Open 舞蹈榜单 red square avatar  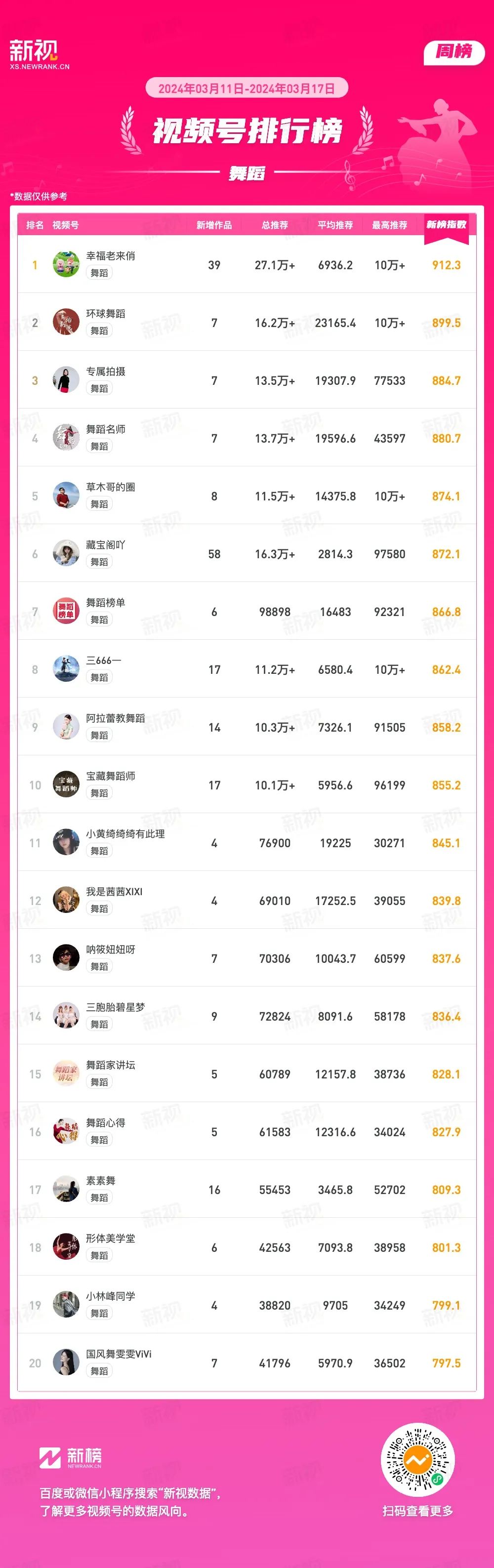66,611
